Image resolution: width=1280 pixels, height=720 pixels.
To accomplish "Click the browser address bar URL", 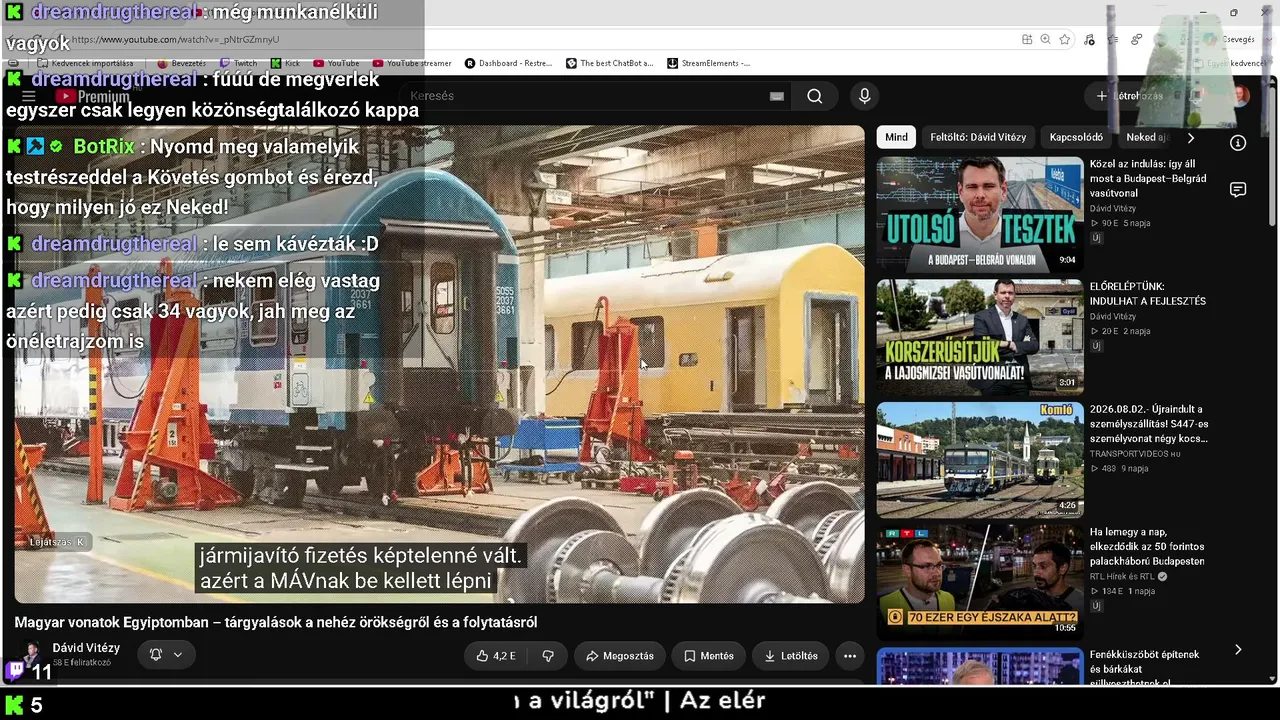I will pos(176,39).
